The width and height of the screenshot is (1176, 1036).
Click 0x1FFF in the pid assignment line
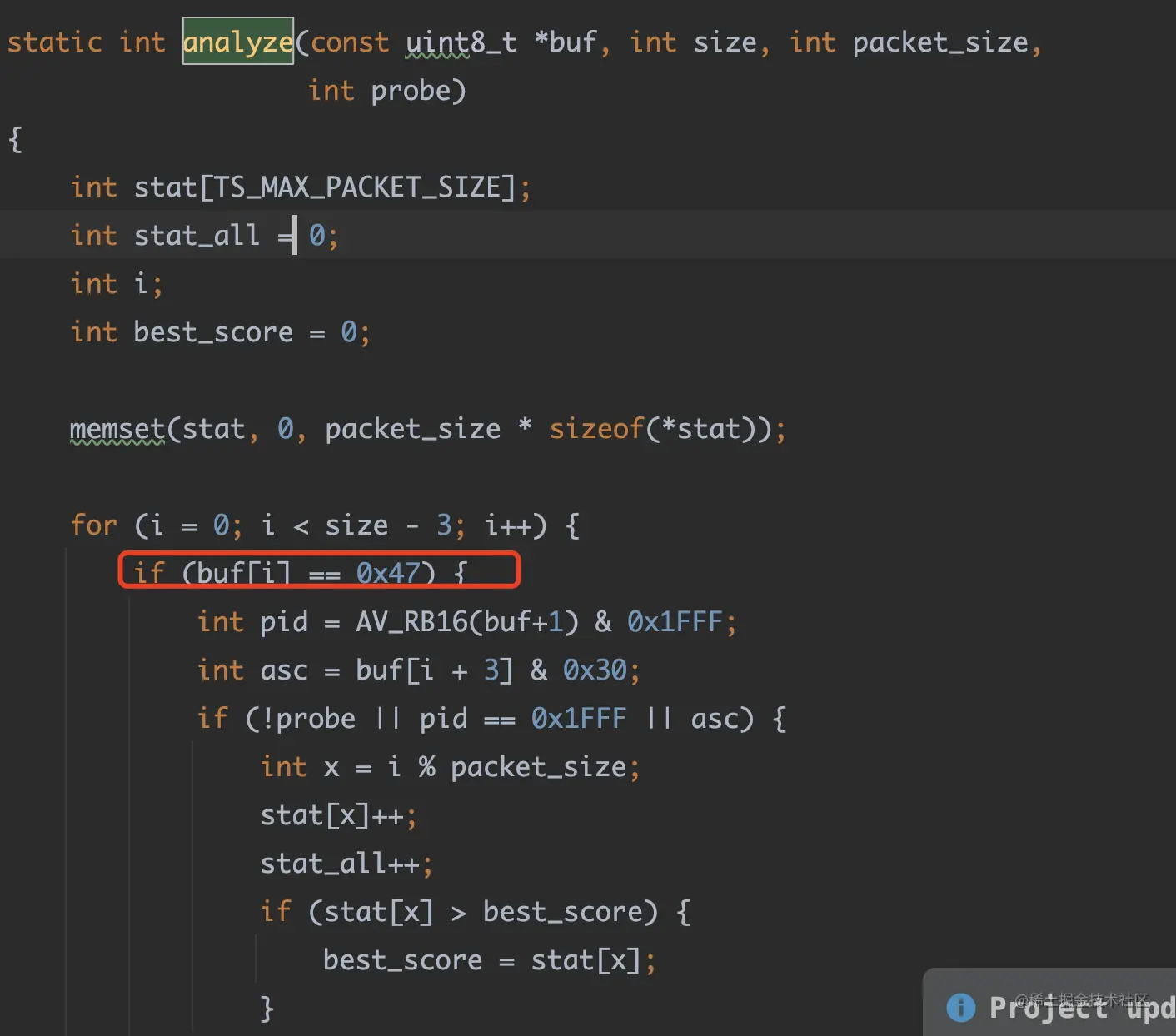(x=675, y=622)
